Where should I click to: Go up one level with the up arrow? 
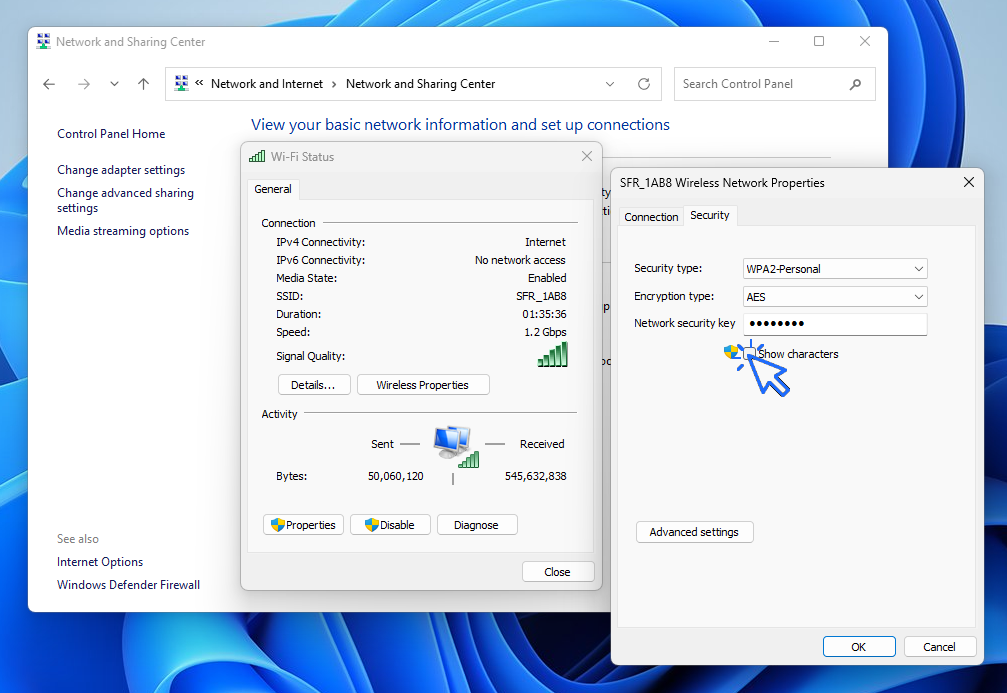pyautogui.click(x=143, y=85)
